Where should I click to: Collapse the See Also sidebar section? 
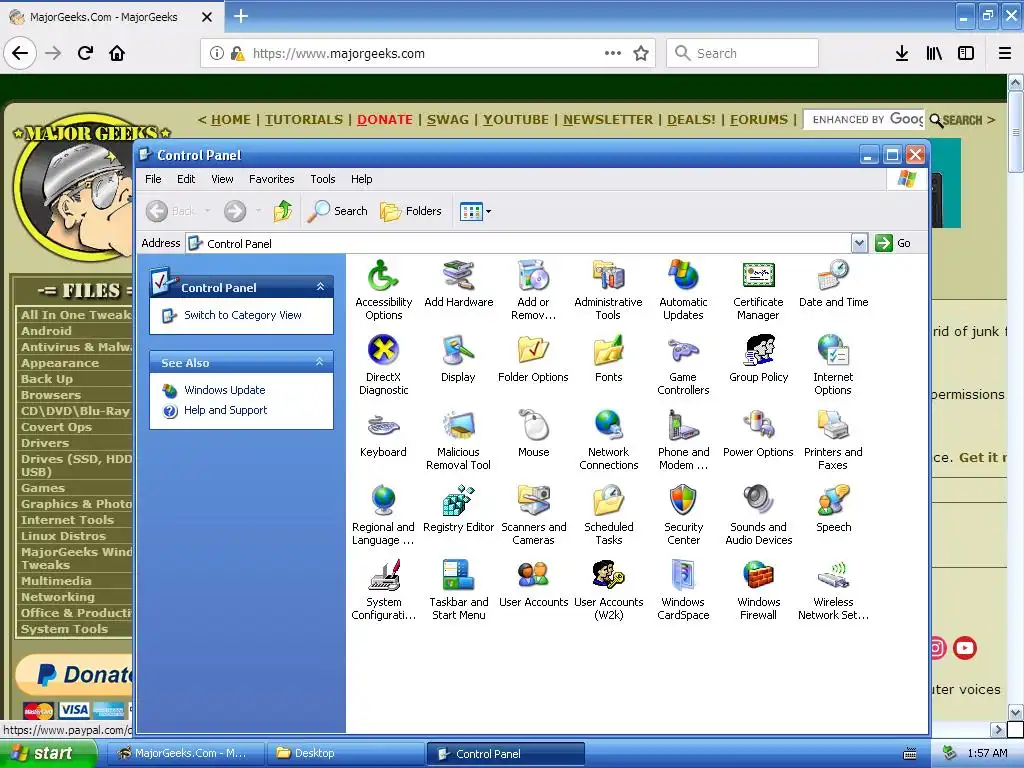(x=320, y=362)
